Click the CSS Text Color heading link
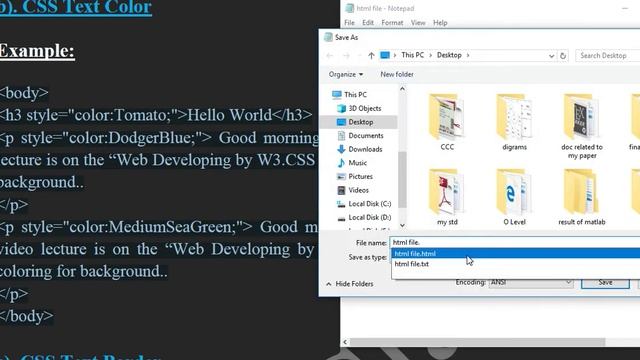Image resolution: width=640 pixels, height=360 pixels. pyautogui.click(x=76, y=7)
